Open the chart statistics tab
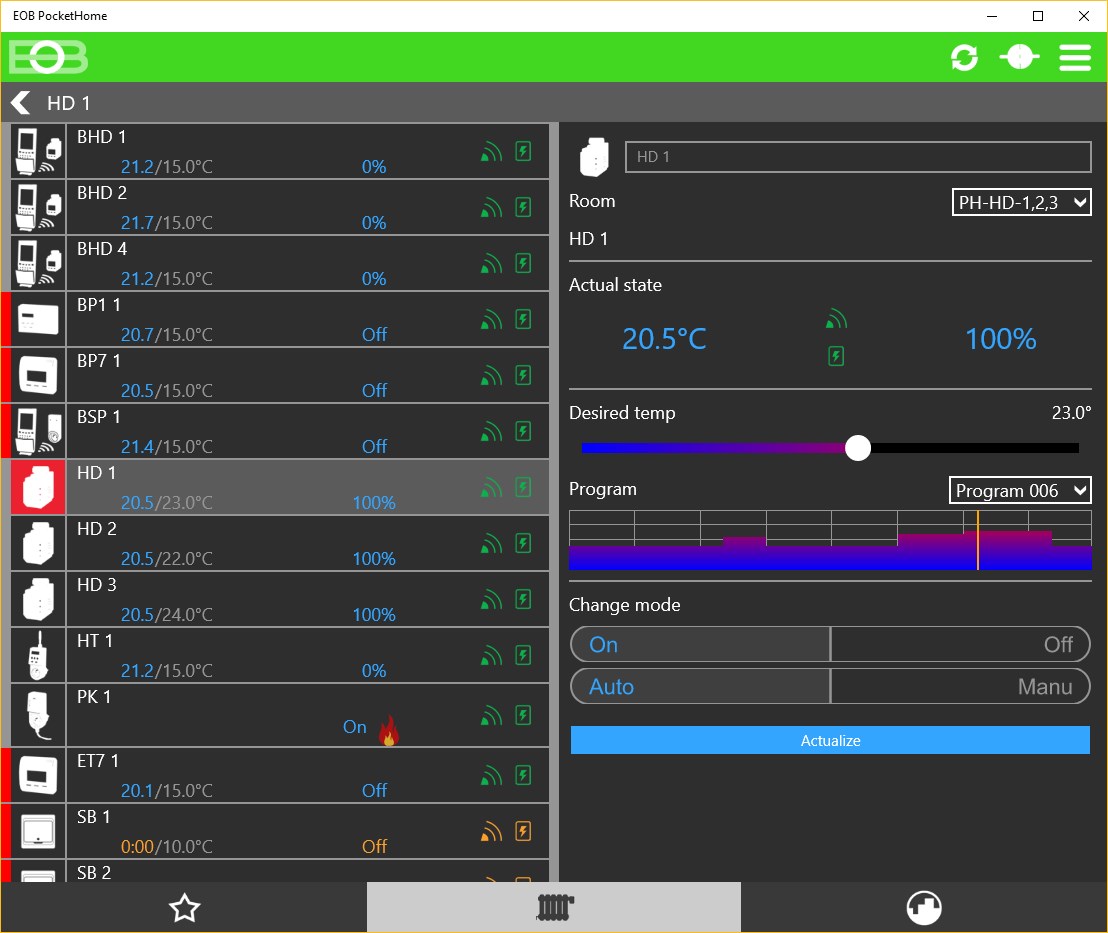1108x933 pixels. point(924,908)
